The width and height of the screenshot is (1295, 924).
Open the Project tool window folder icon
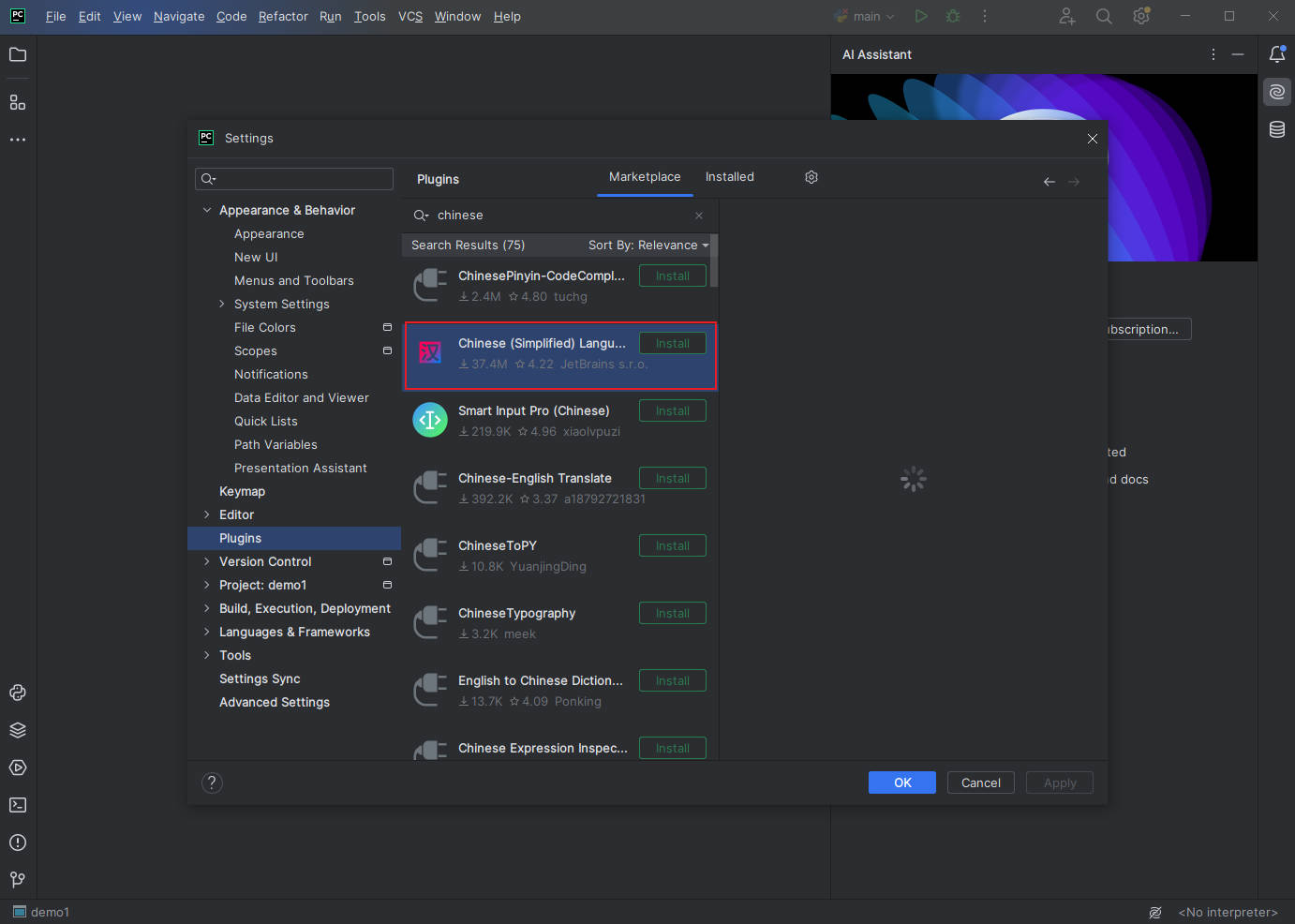(18, 54)
